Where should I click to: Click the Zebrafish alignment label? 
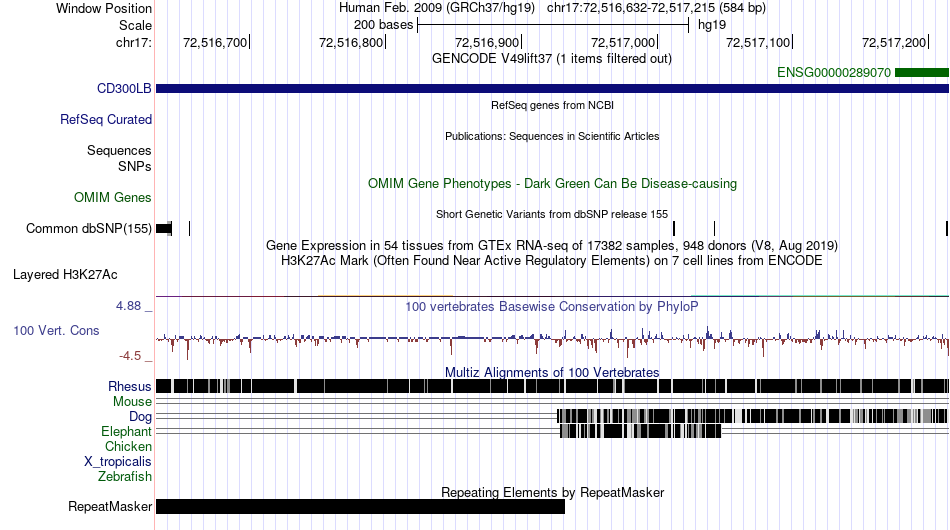(125, 477)
